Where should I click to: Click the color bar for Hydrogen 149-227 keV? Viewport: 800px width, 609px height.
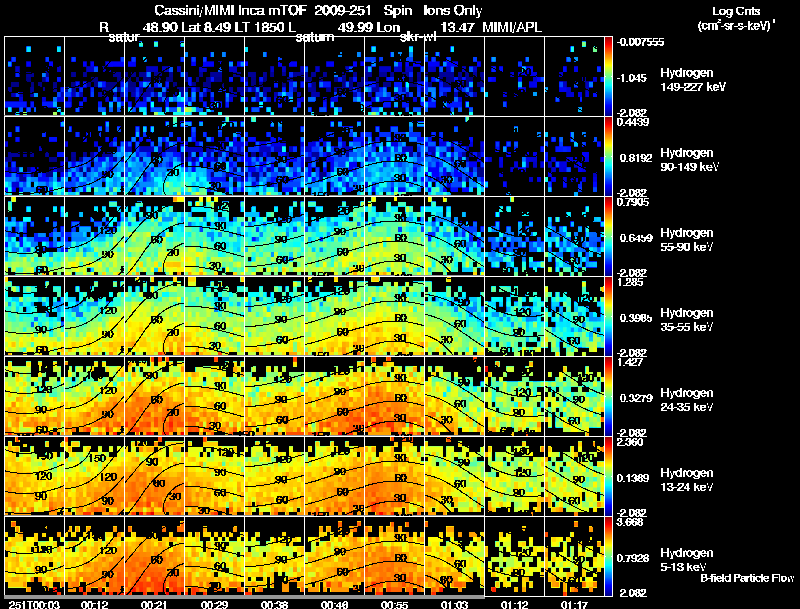click(x=609, y=76)
